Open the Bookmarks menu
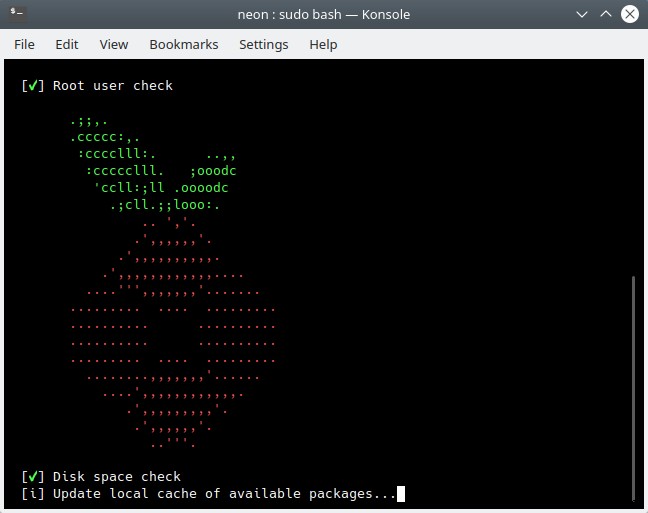Screen dimensions: 648x513 184,44
